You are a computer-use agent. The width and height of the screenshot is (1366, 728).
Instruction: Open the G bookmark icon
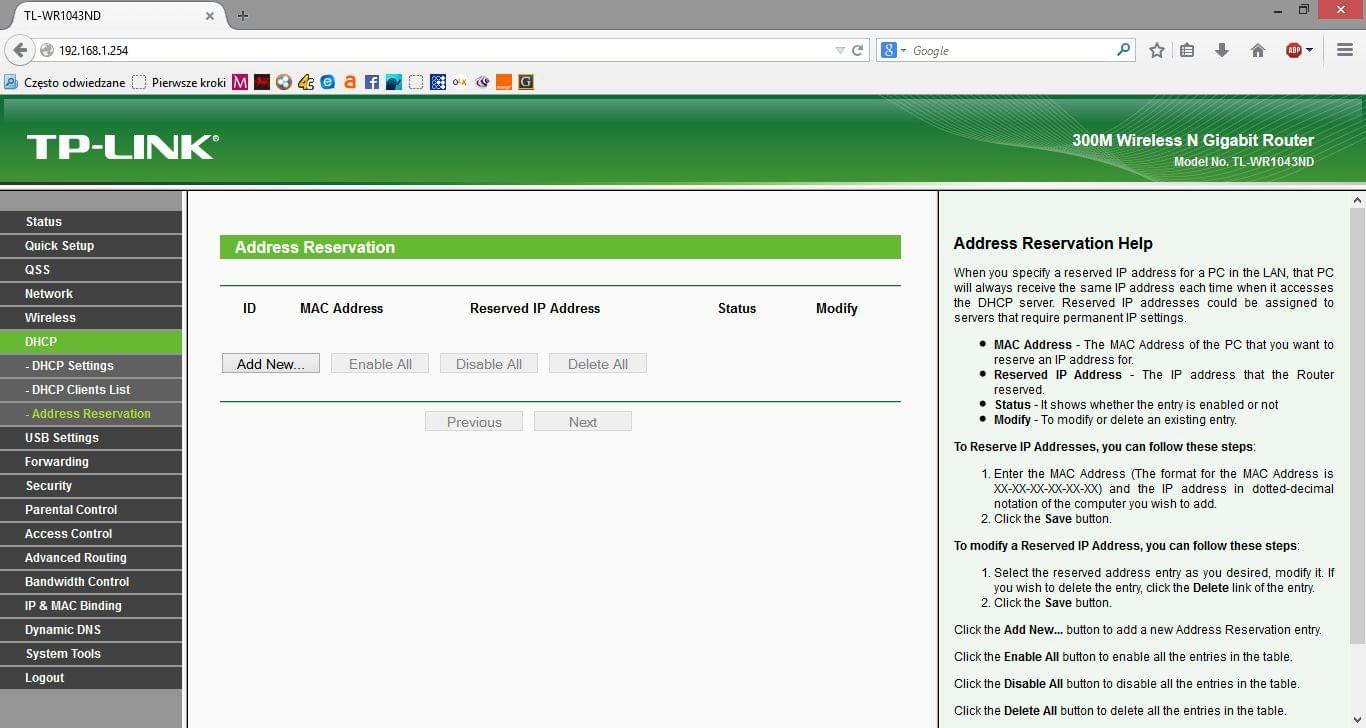(x=526, y=82)
